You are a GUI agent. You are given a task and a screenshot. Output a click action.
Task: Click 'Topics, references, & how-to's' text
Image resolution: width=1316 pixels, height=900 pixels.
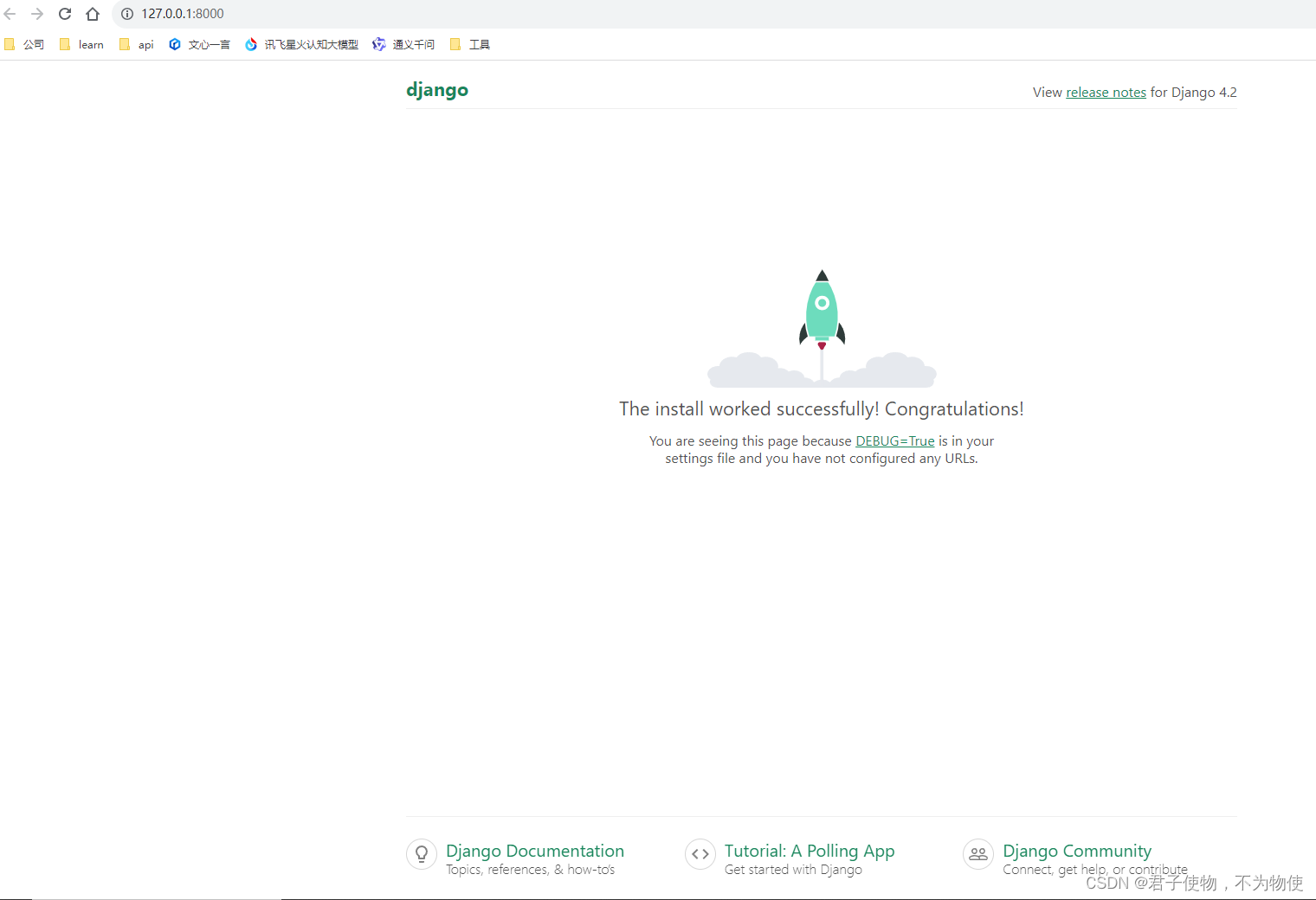click(531, 870)
